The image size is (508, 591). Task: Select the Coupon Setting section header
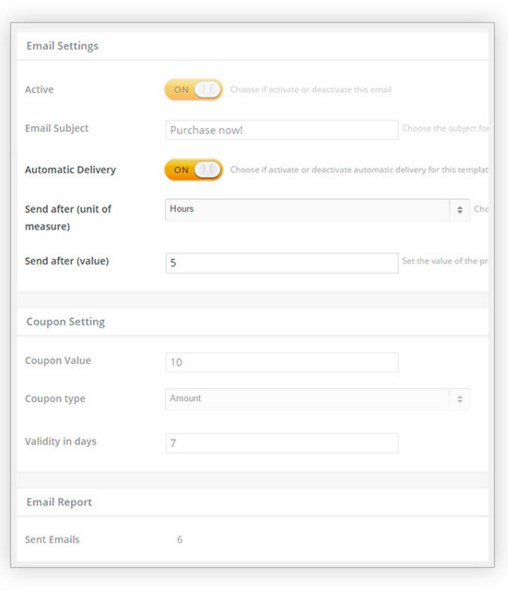[x=66, y=322]
